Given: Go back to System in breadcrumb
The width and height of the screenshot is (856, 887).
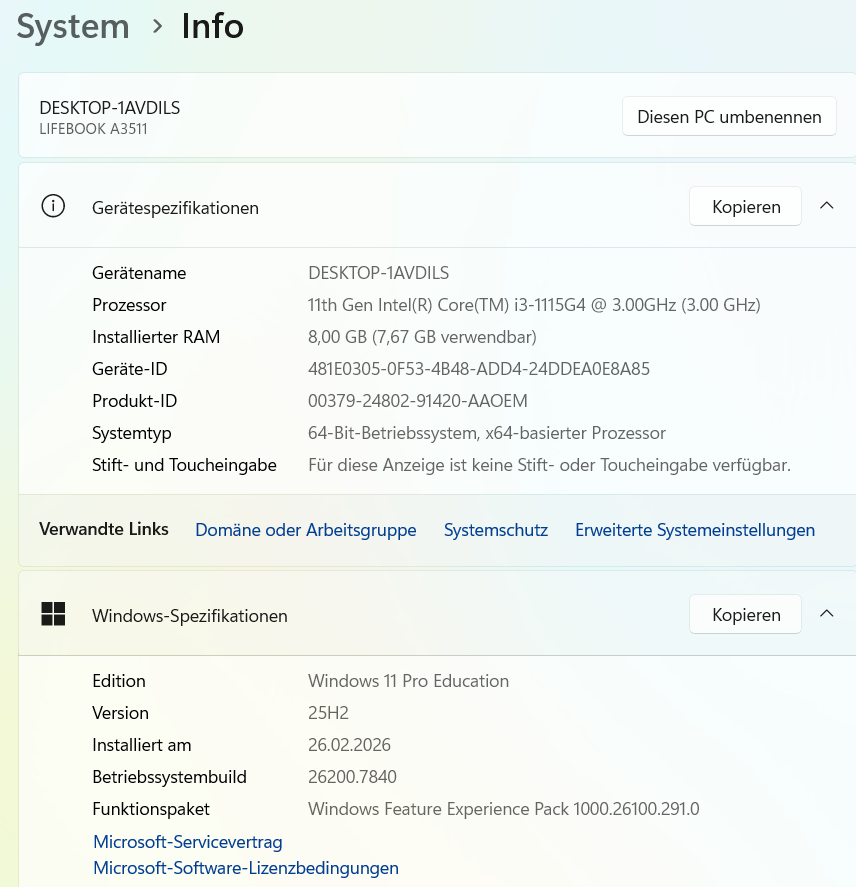Looking at the screenshot, I should [73, 27].
